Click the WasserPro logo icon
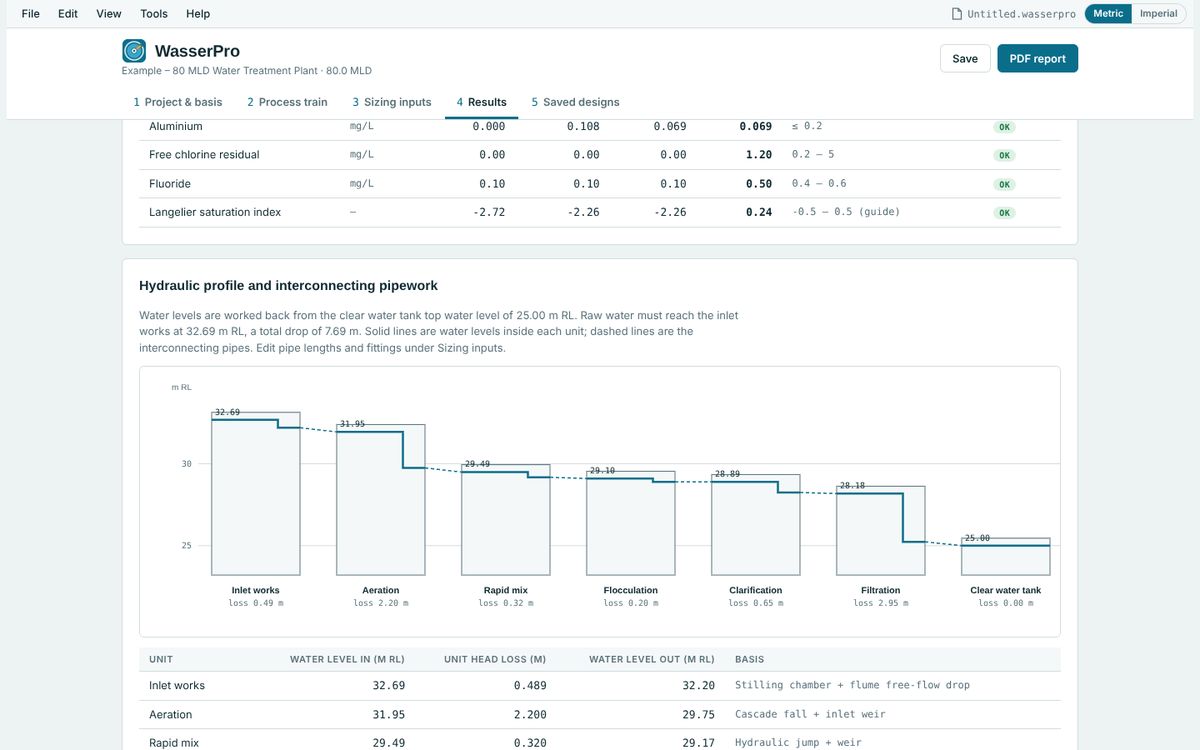 click(x=134, y=51)
